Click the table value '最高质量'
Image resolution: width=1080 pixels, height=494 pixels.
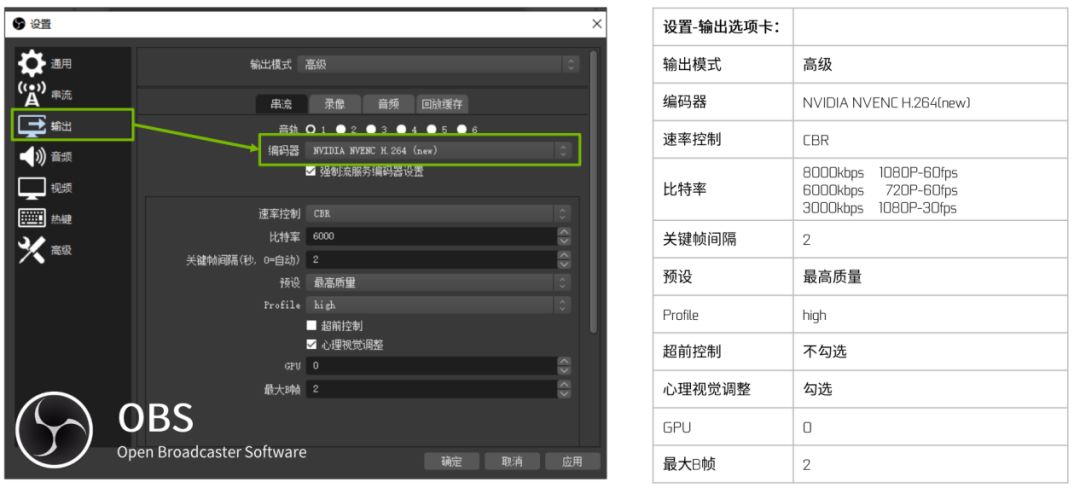pos(832,277)
